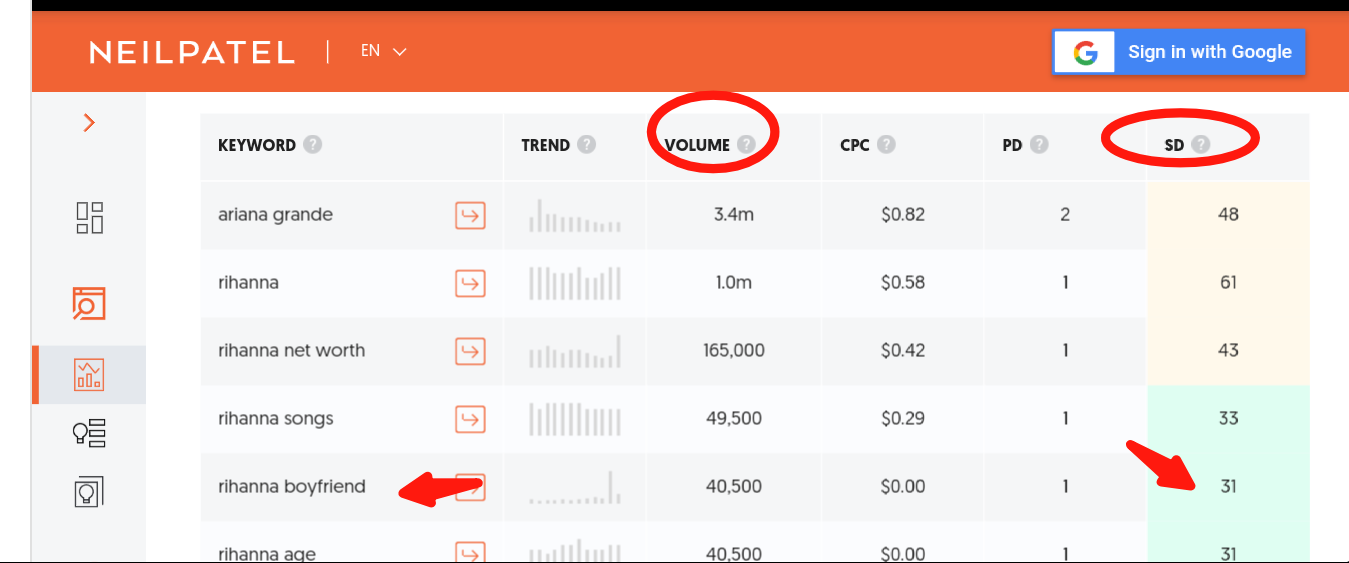Click the SD value 48
This screenshot has height=563, width=1349.
point(1228,215)
